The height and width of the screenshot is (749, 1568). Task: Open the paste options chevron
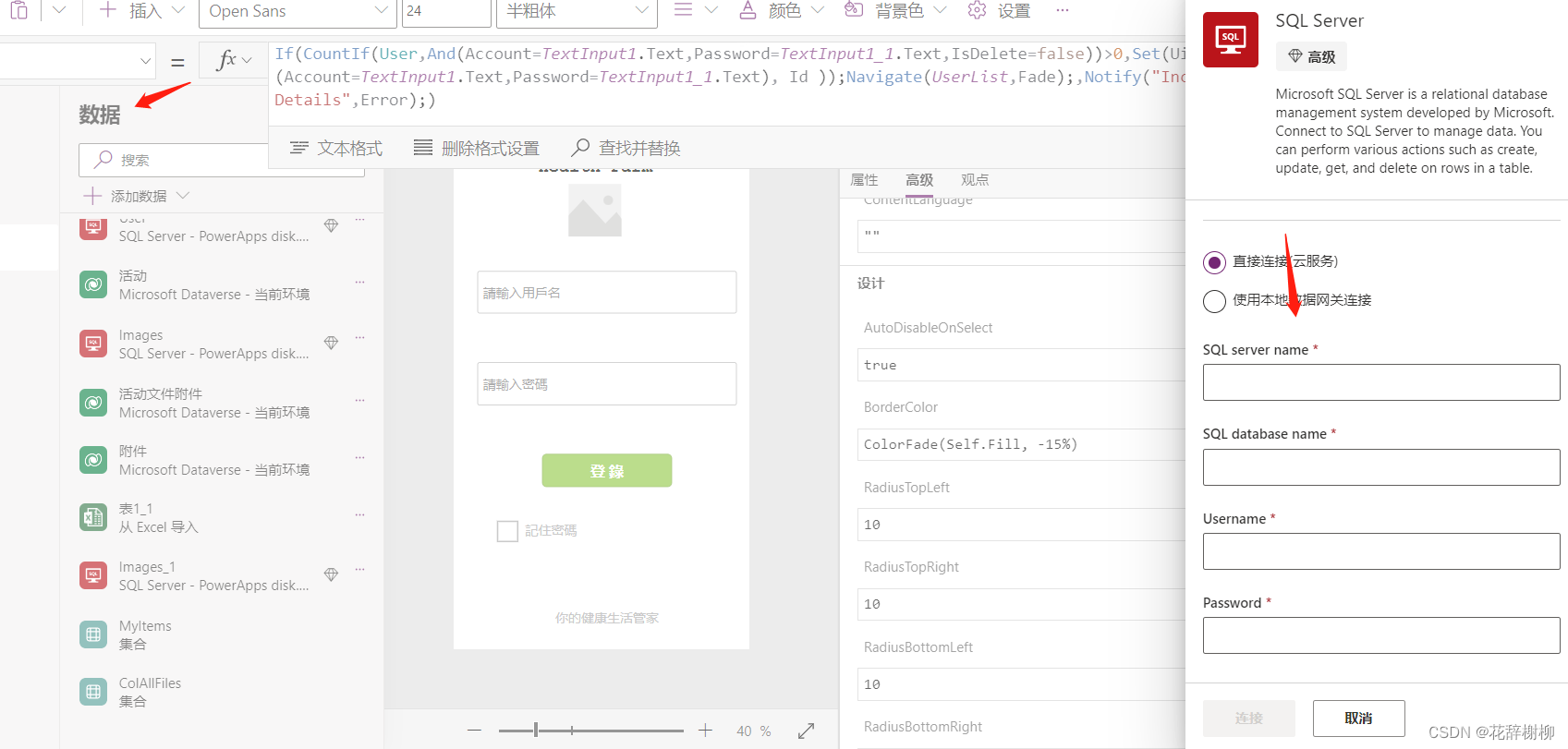[59, 10]
